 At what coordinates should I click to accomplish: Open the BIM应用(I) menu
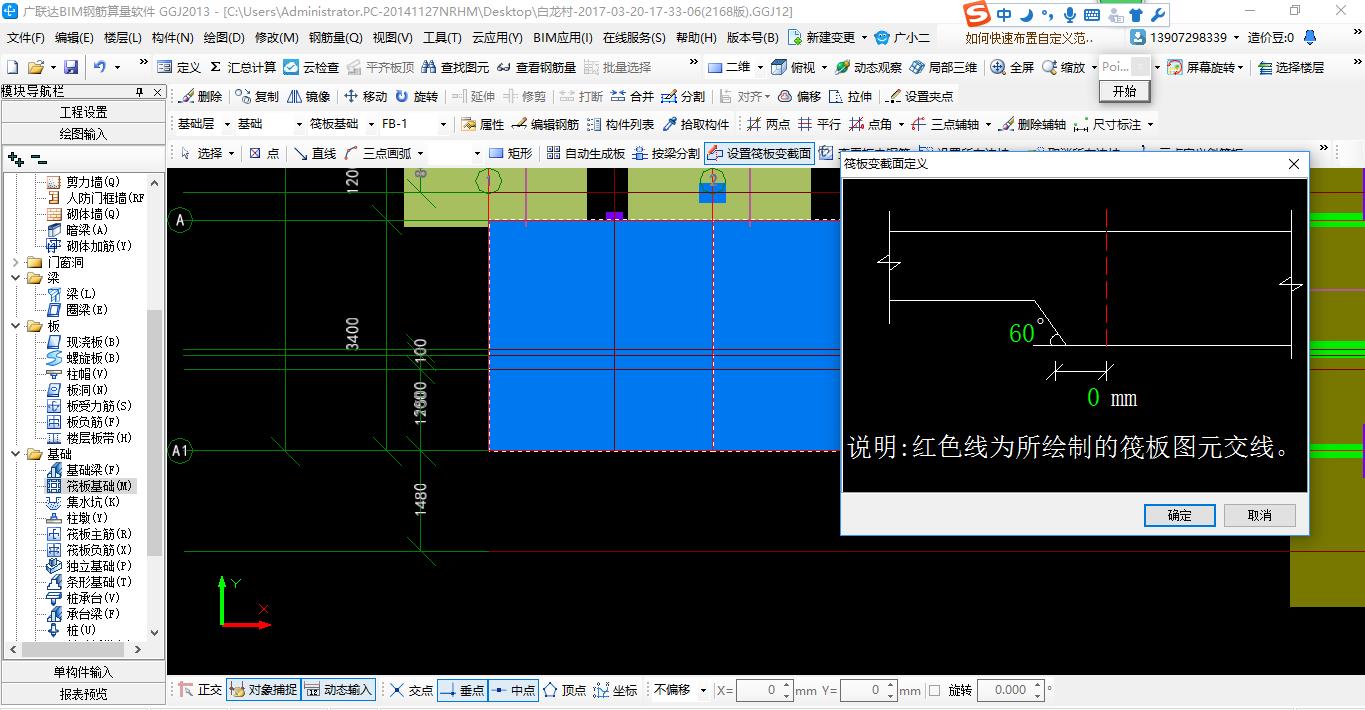(563, 38)
